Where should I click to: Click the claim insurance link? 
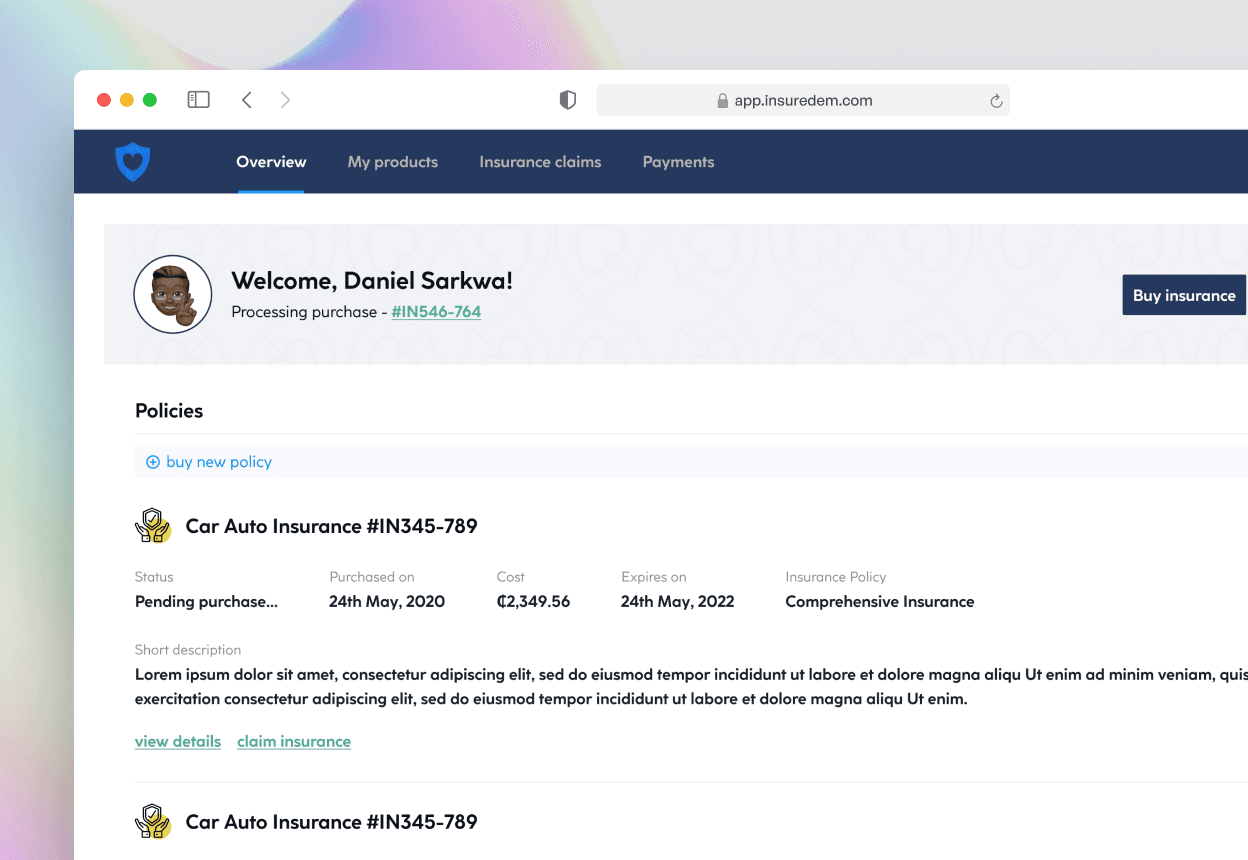click(294, 741)
